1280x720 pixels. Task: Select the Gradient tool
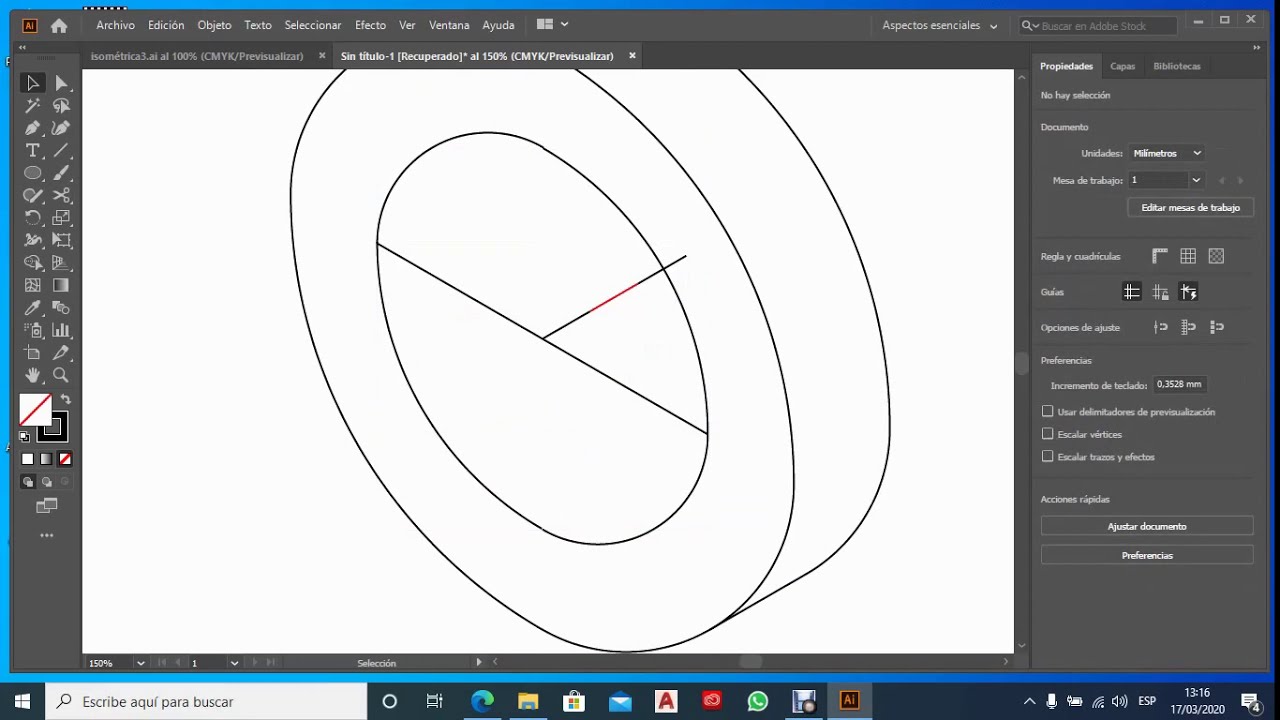coord(61,285)
